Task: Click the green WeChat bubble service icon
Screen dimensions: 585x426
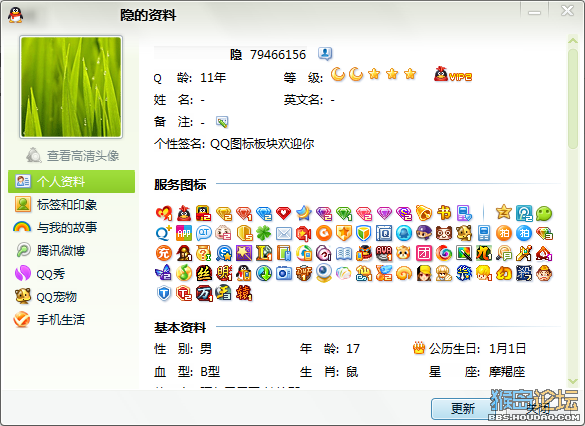Action: 544,213
